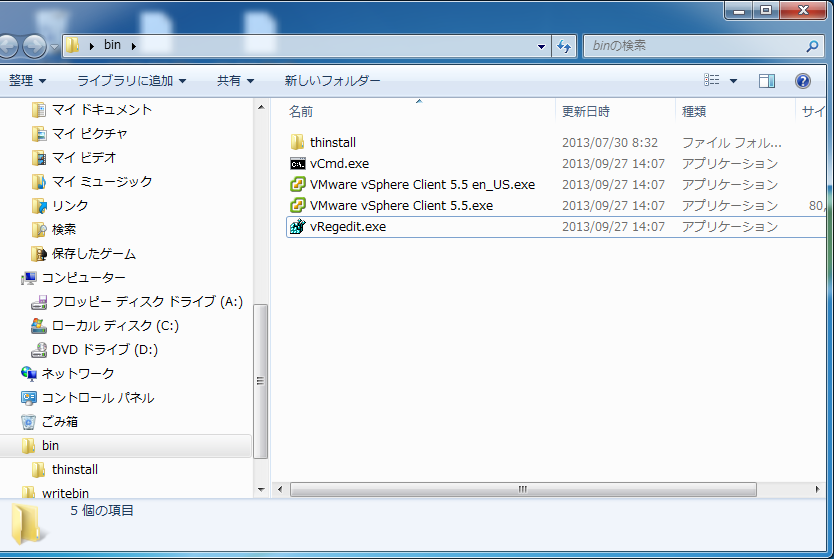Click the refresh button beside address bar
This screenshot has width=834, height=559.
pos(564,46)
